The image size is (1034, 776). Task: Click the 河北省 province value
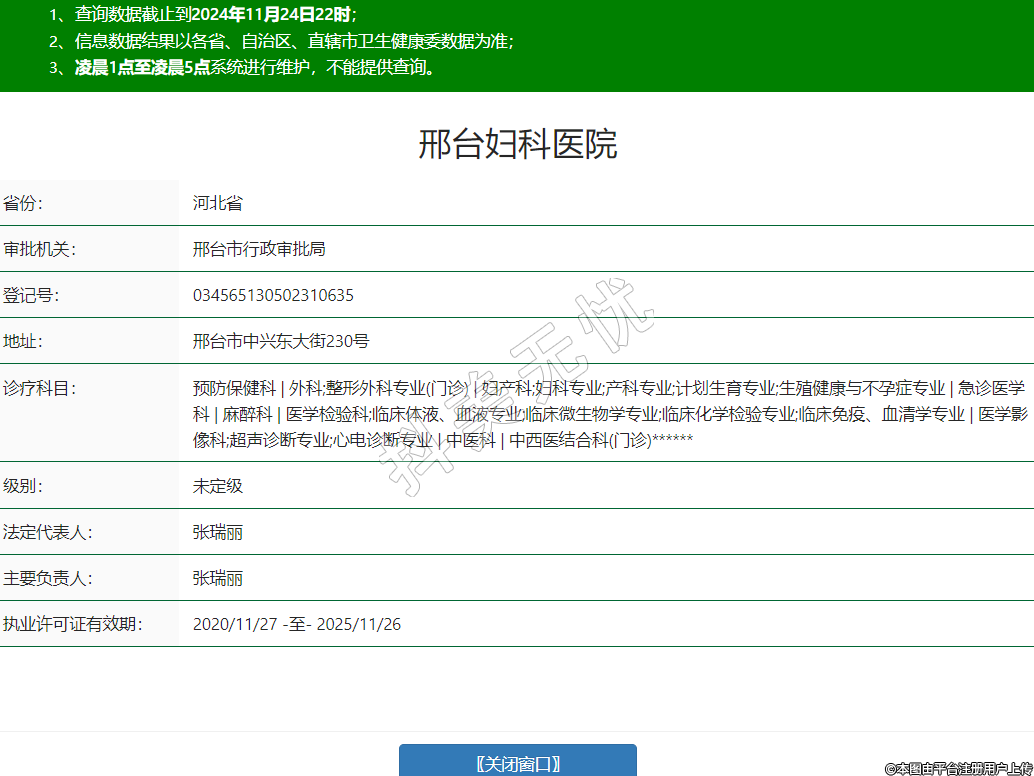pyautogui.click(x=218, y=203)
